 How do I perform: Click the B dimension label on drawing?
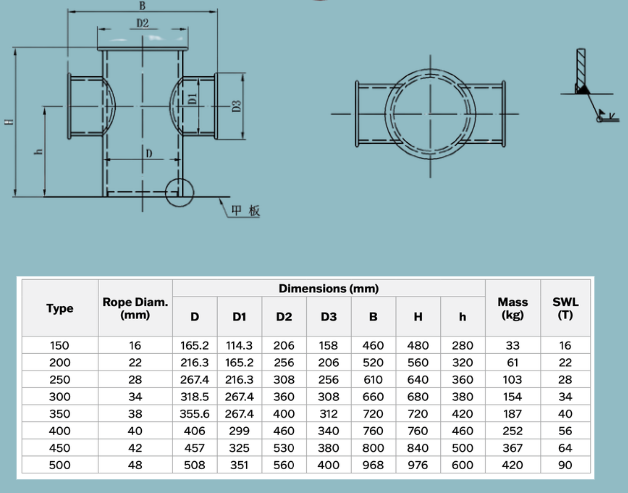point(141,8)
